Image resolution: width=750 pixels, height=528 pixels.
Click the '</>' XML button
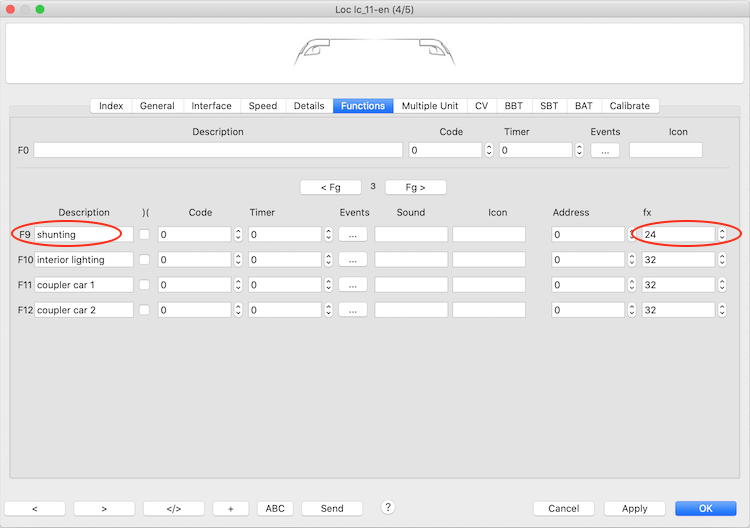173,508
